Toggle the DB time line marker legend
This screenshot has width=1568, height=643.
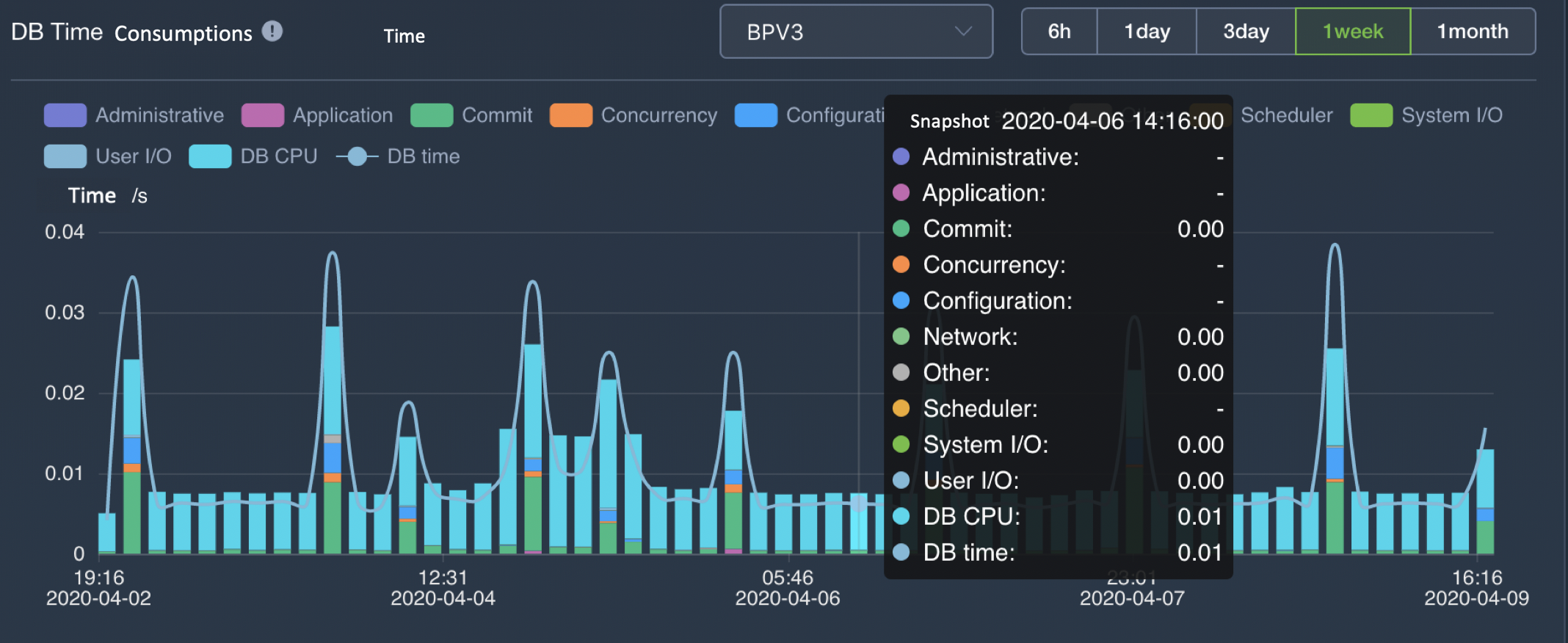coord(357,156)
